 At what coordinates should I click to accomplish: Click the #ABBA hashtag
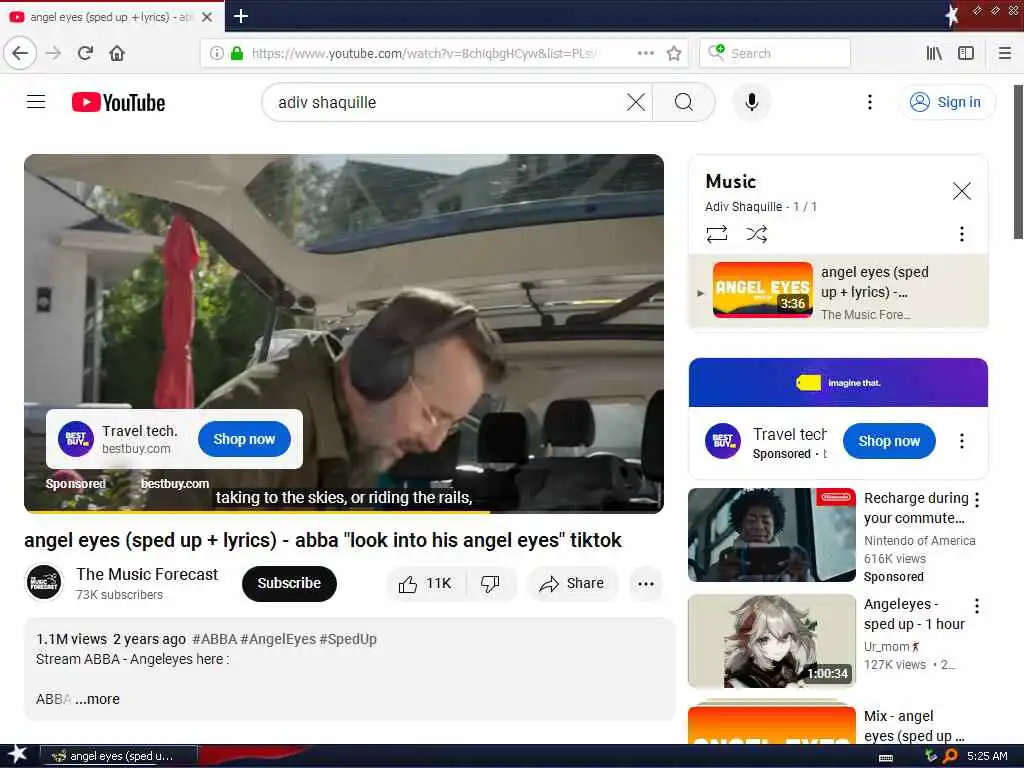pyautogui.click(x=214, y=639)
